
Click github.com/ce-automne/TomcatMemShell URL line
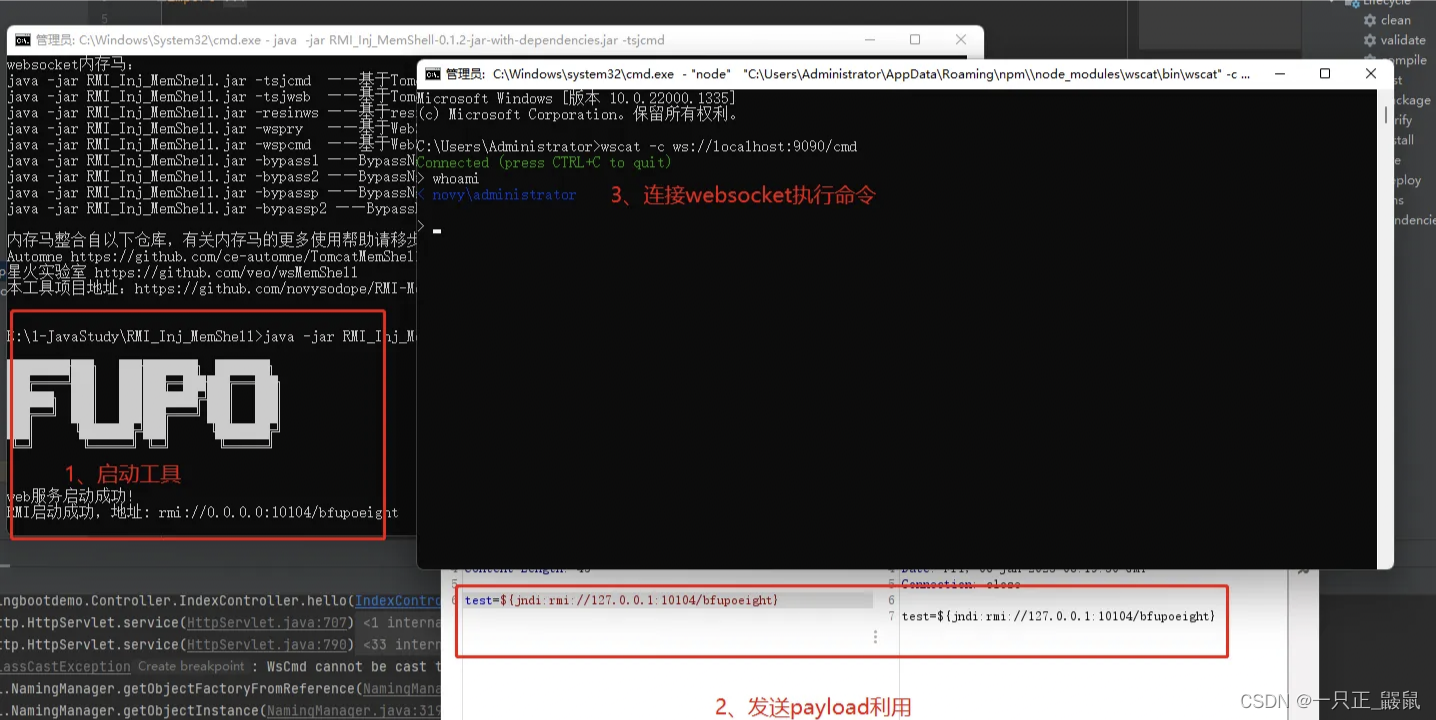tap(211, 256)
